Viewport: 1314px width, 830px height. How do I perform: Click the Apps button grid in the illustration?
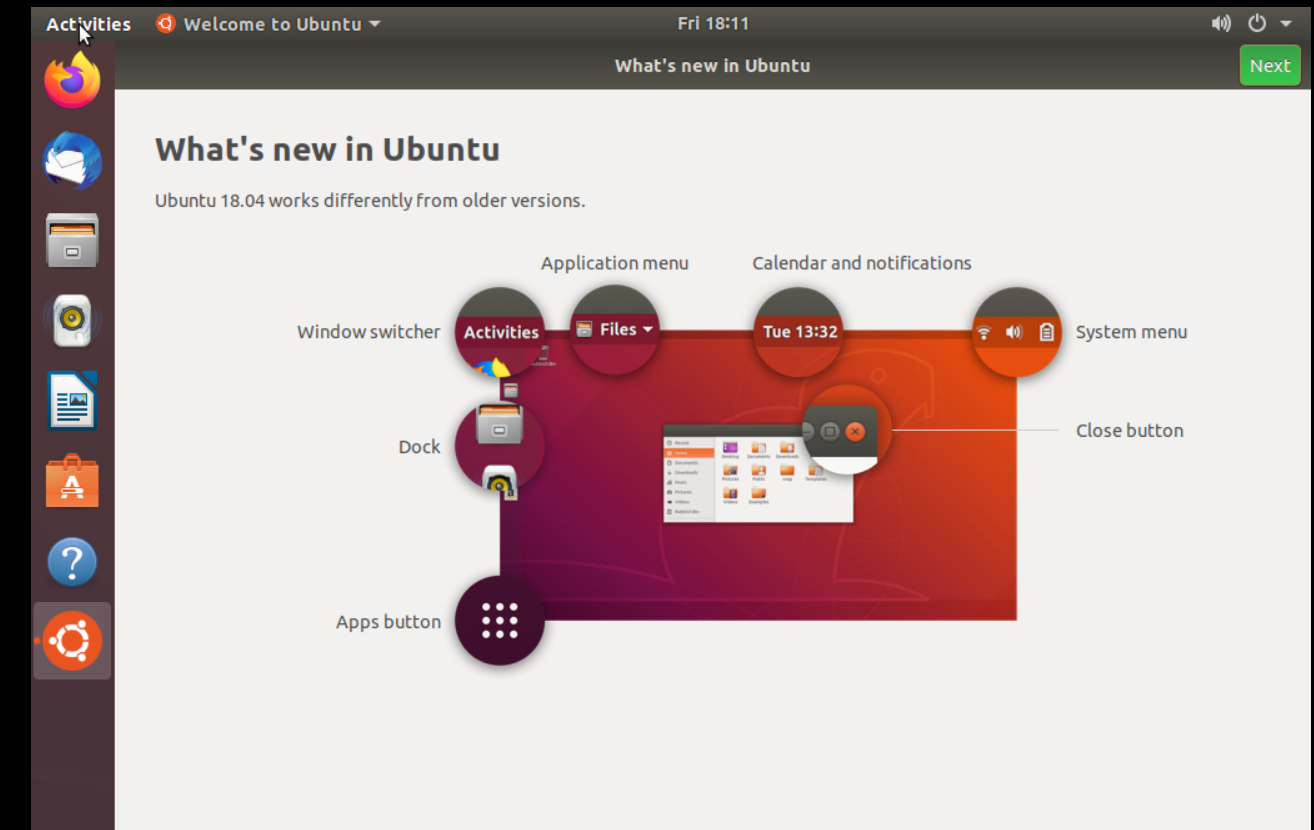click(x=499, y=621)
